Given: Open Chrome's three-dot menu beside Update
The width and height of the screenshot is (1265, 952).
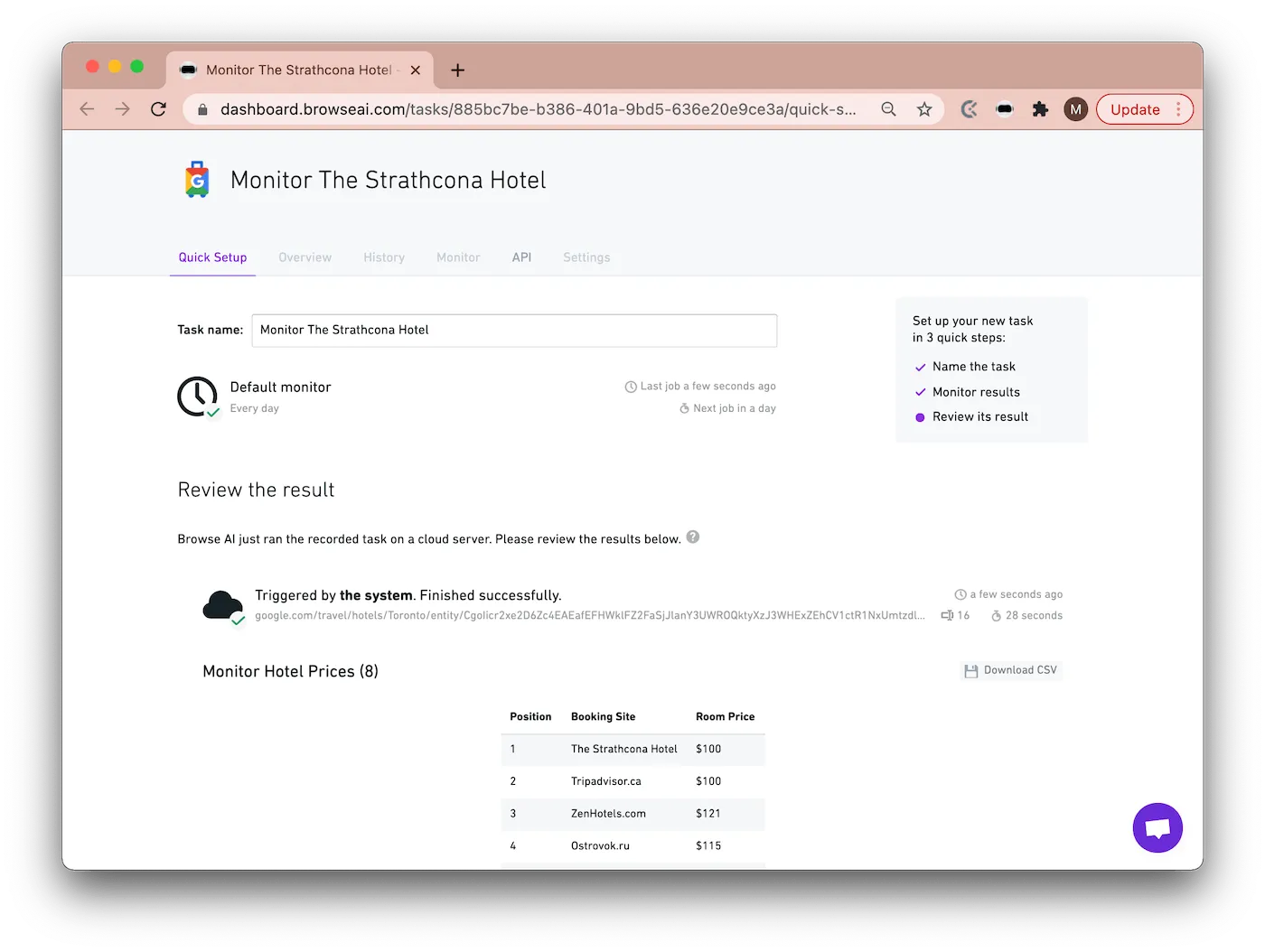Looking at the screenshot, I should [1178, 109].
